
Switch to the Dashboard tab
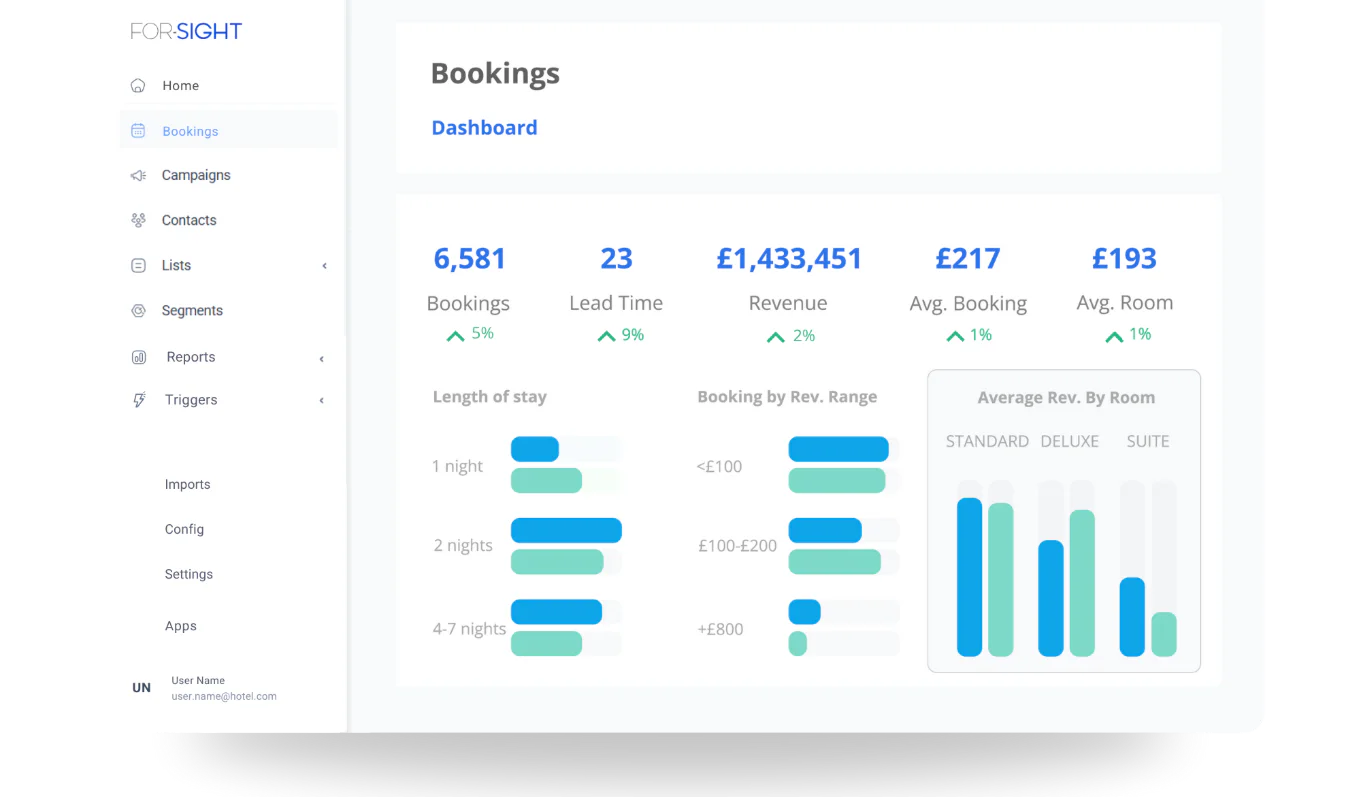(484, 128)
